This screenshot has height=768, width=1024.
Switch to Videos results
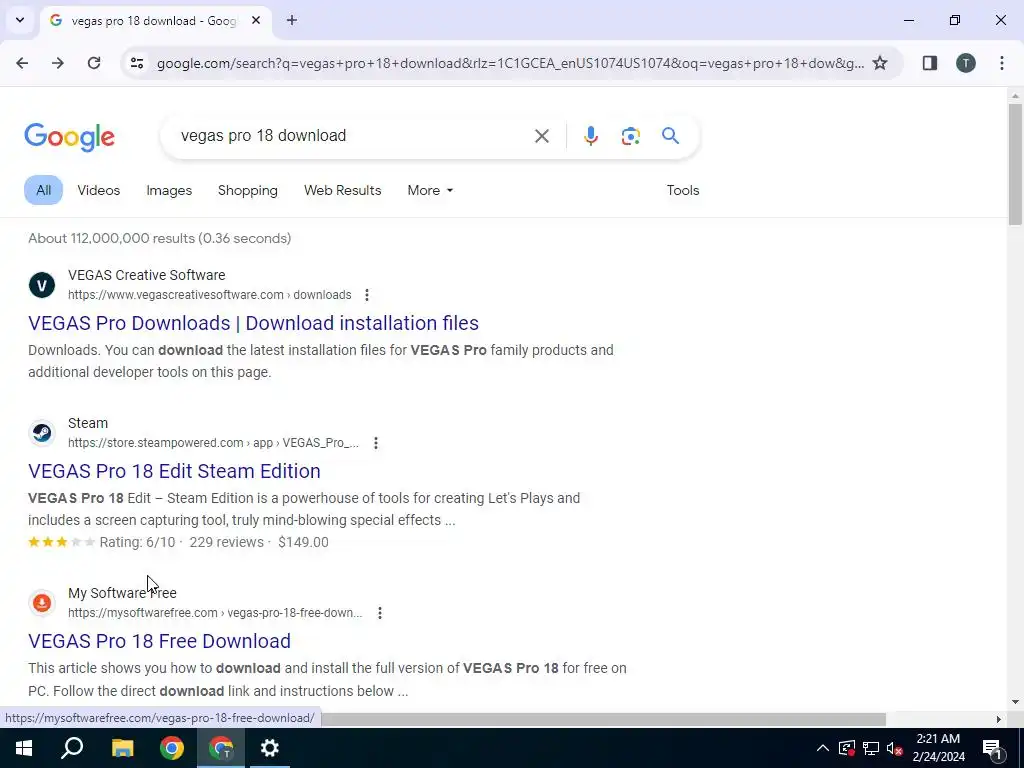(99, 190)
